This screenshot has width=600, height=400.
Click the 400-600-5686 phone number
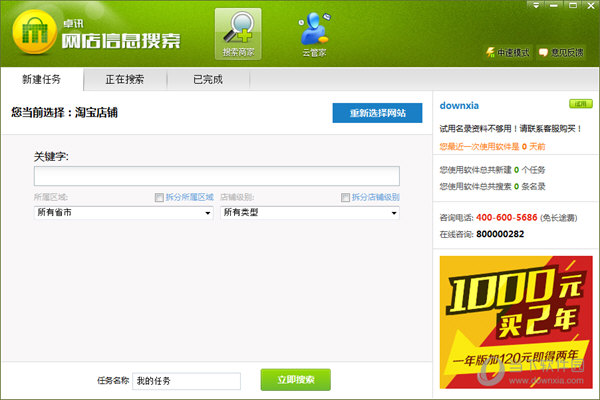coord(507,217)
